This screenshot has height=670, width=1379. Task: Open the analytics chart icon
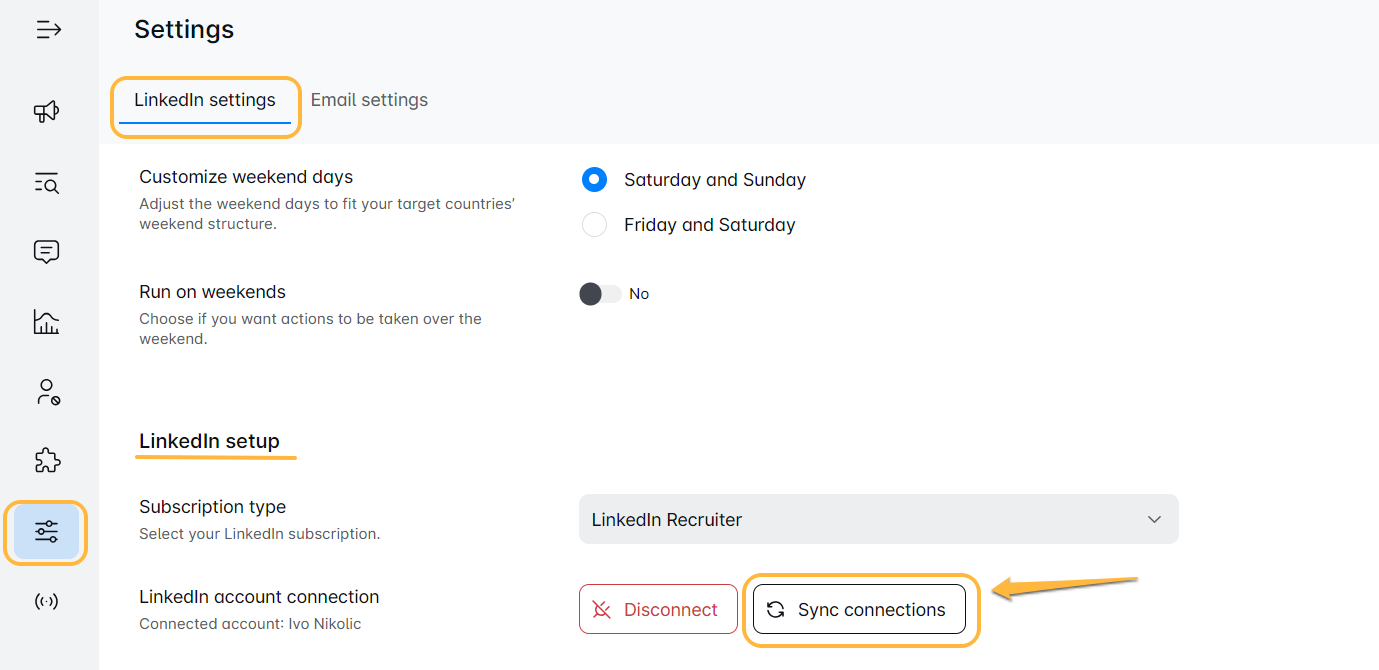coord(47,322)
